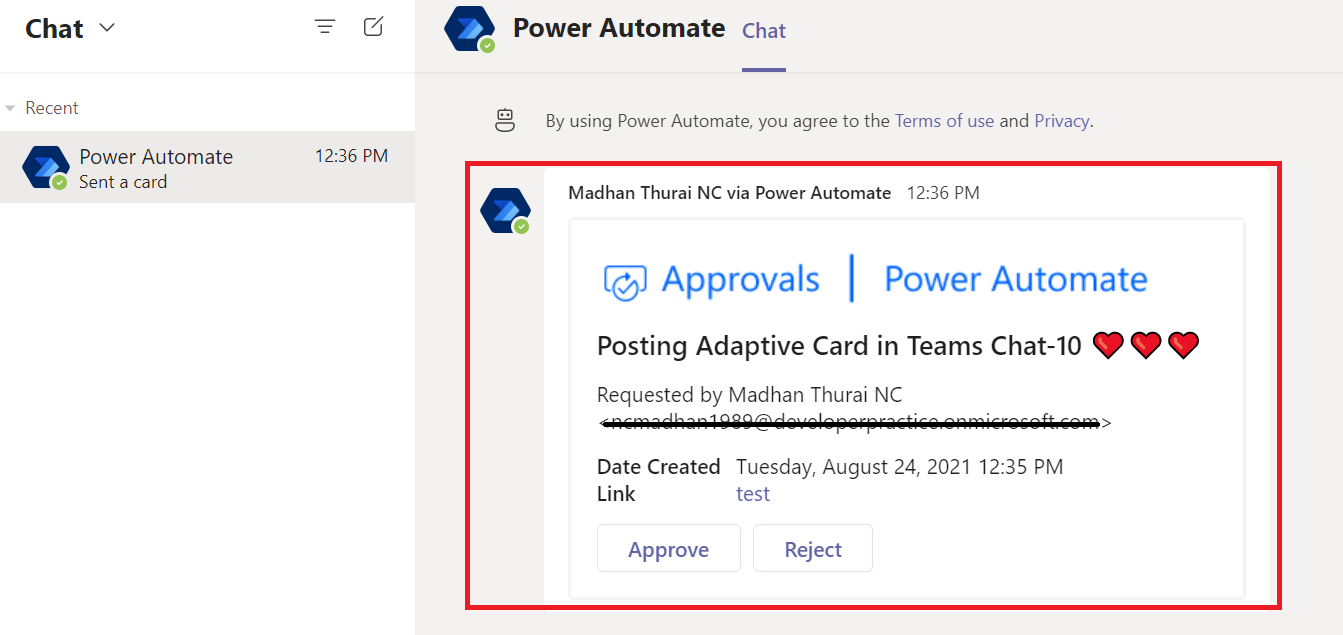Open the chat filter icon
1343x635 pixels.
(x=325, y=27)
